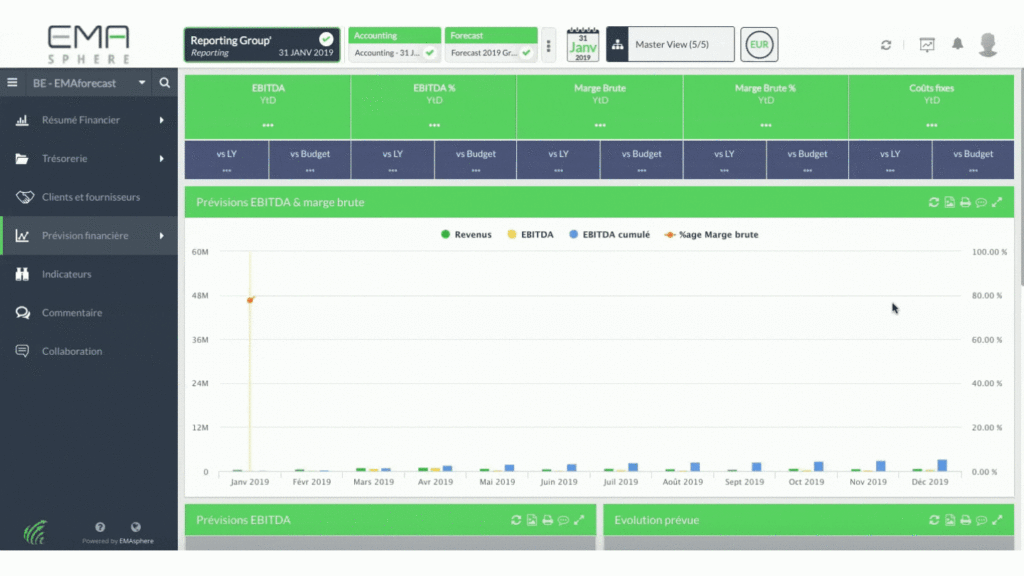Viewport: 1024px width, 576px height.
Task: Select Prévision financière section
Action: [x=89, y=236]
